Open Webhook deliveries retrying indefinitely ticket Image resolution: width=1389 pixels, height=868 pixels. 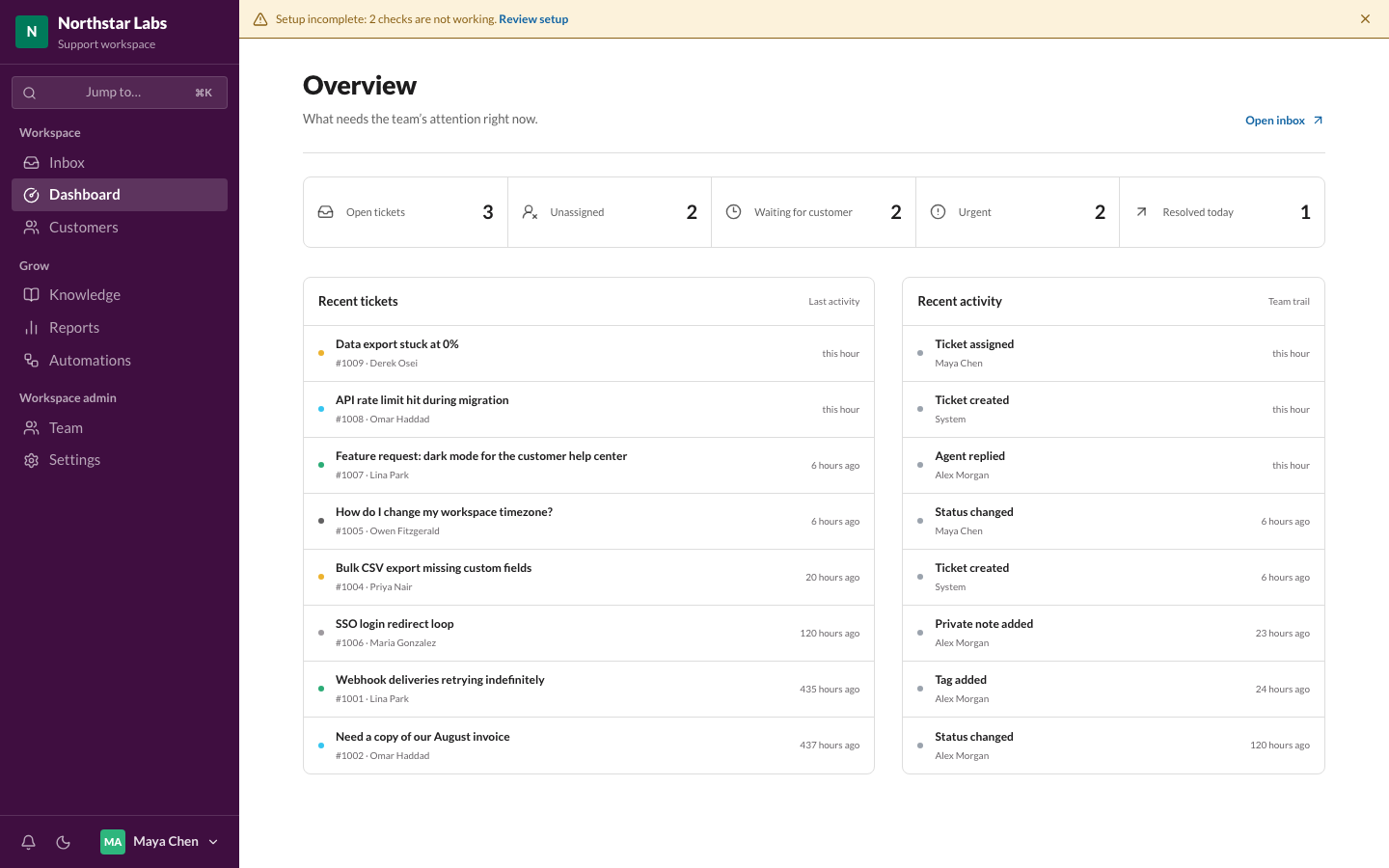588,690
